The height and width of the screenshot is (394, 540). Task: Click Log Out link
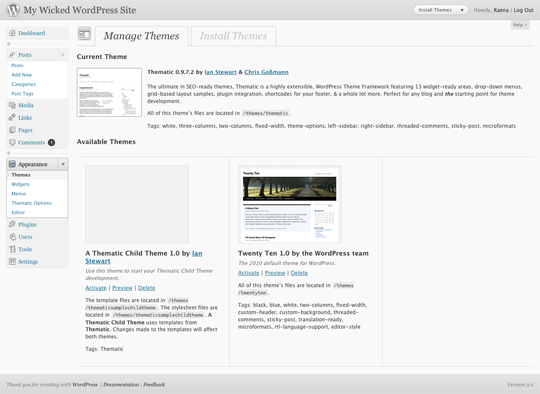point(523,10)
